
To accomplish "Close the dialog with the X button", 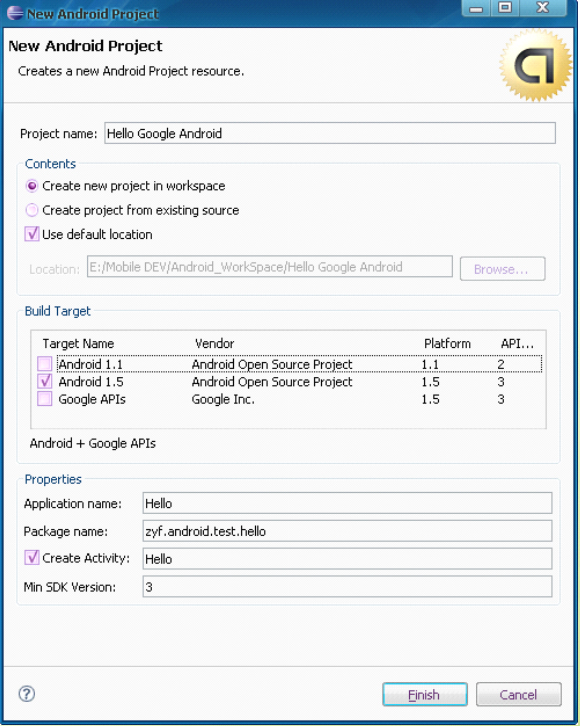I will (x=543, y=9).
